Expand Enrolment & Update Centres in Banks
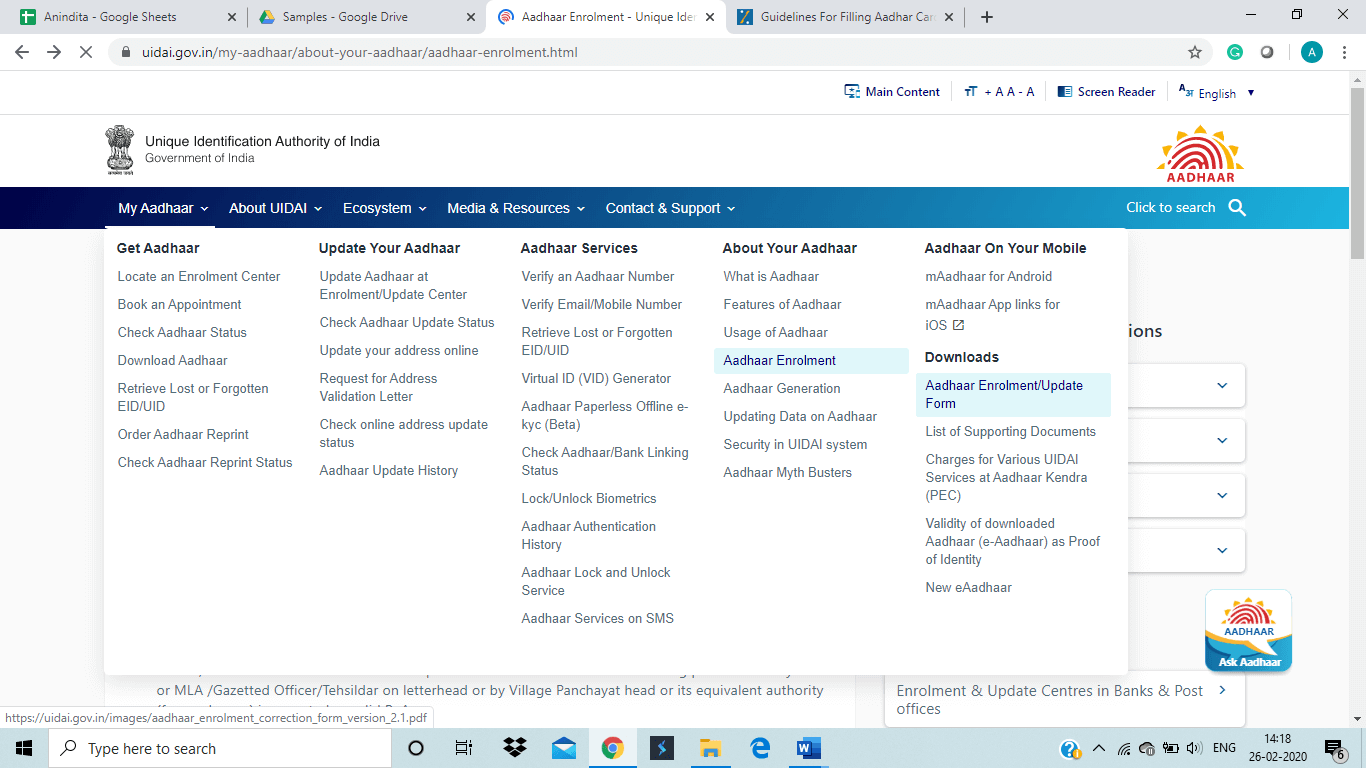This screenshot has width=1366, height=768. 1063,699
